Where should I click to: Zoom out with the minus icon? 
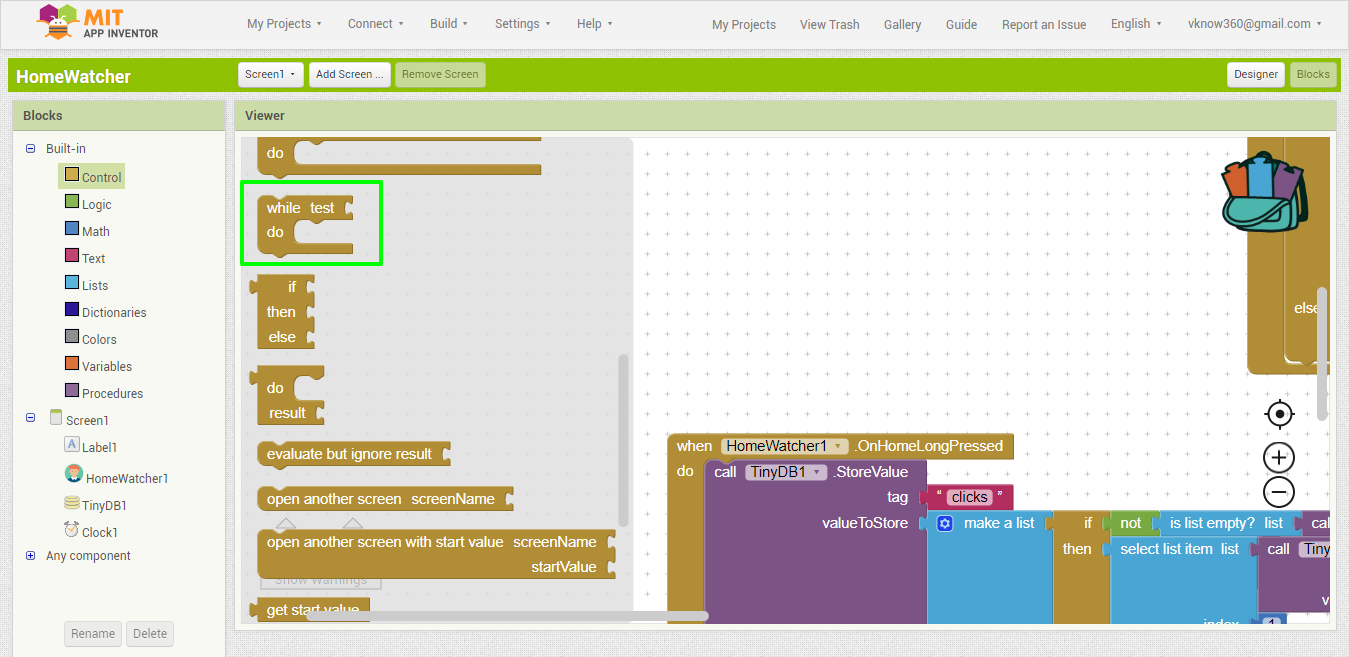1279,492
